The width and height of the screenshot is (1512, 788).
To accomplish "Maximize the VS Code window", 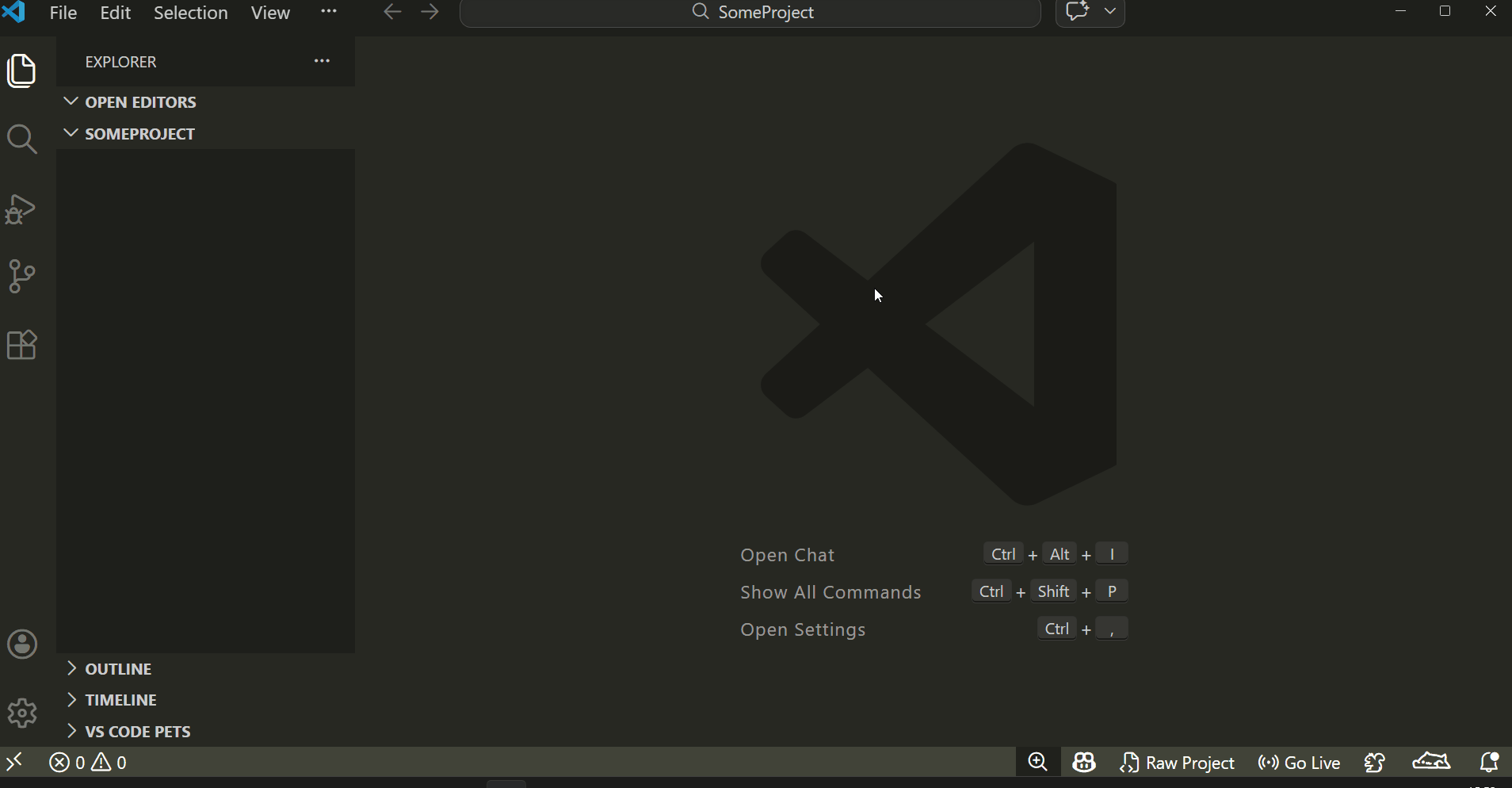I will [x=1445, y=11].
